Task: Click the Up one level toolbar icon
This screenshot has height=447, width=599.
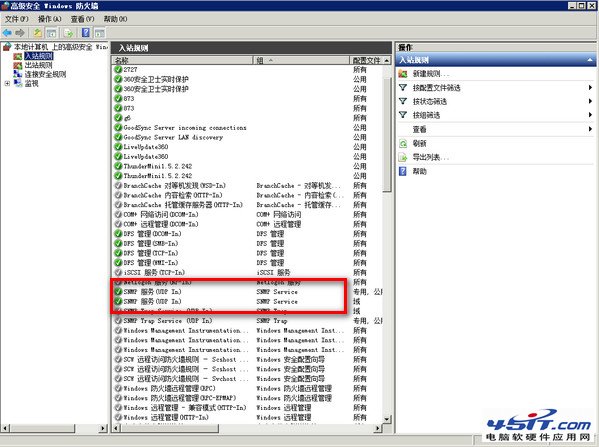Action: point(37,33)
